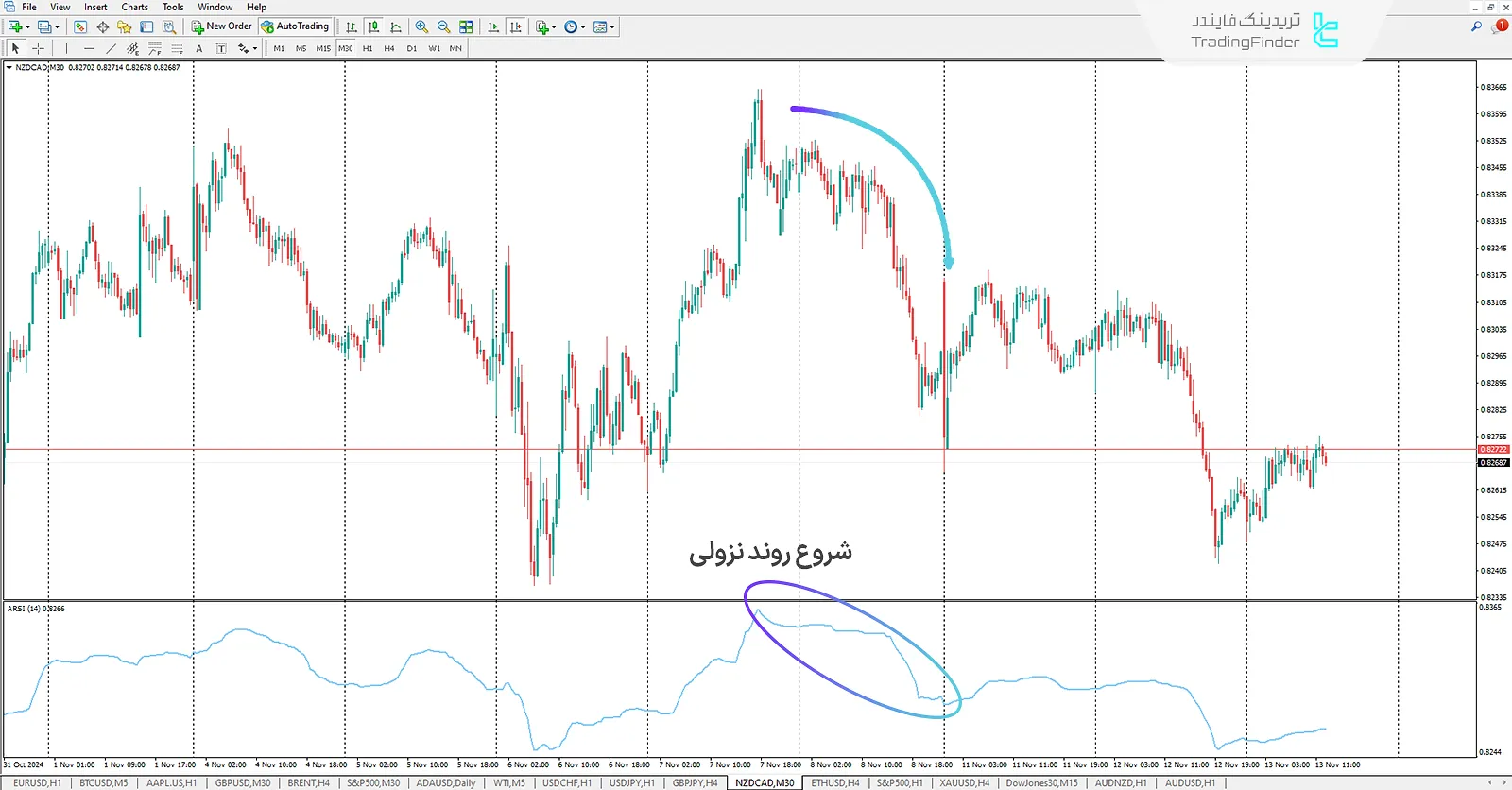
Task: Toggle the AutoTrading button
Action: (x=295, y=26)
